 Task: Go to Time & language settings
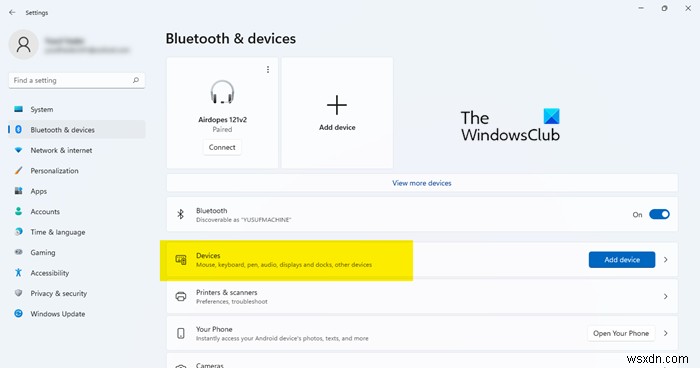coord(77,232)
